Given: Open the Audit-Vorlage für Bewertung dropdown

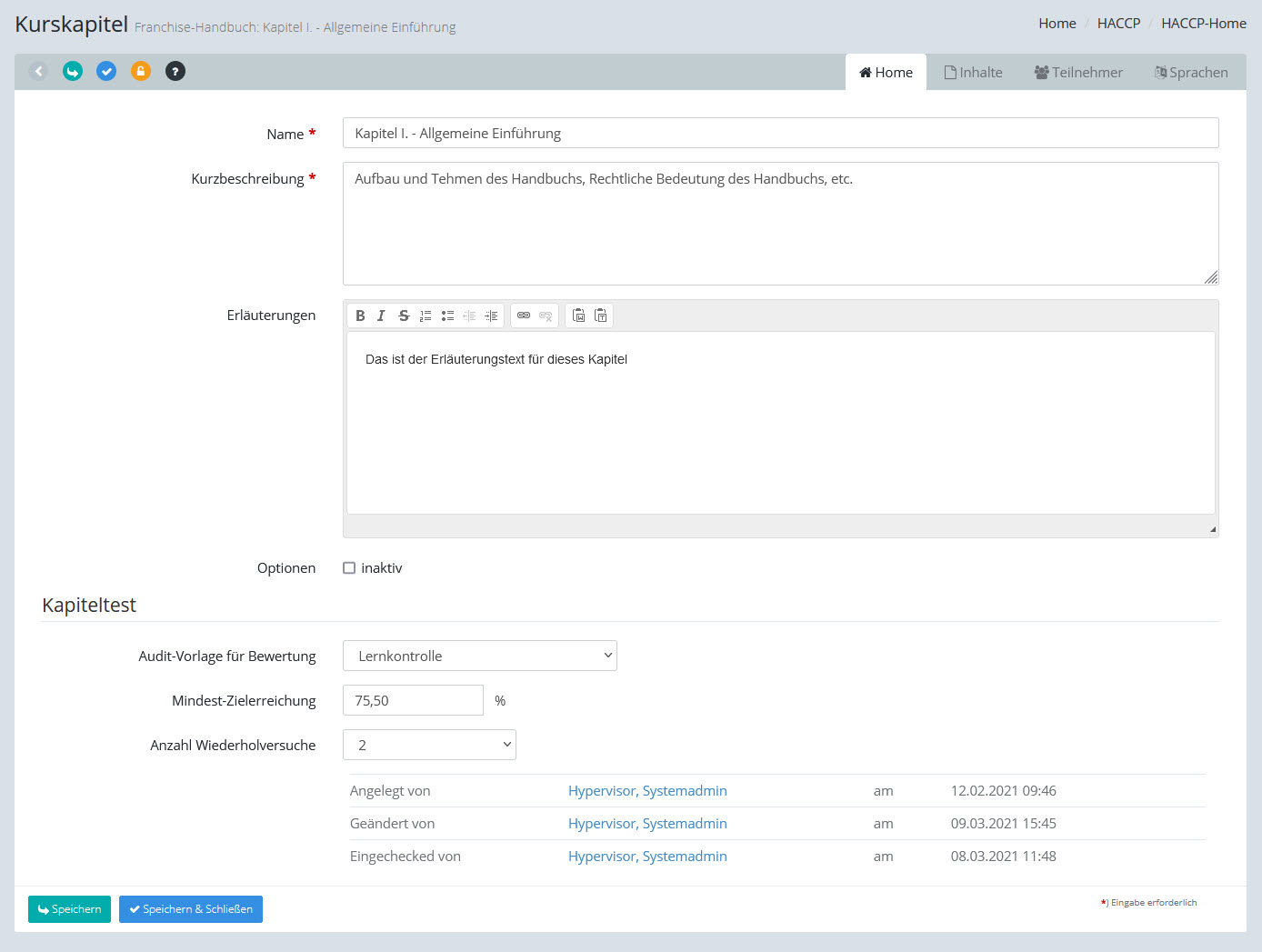Looking at the screenshot, I should point(479,656).
